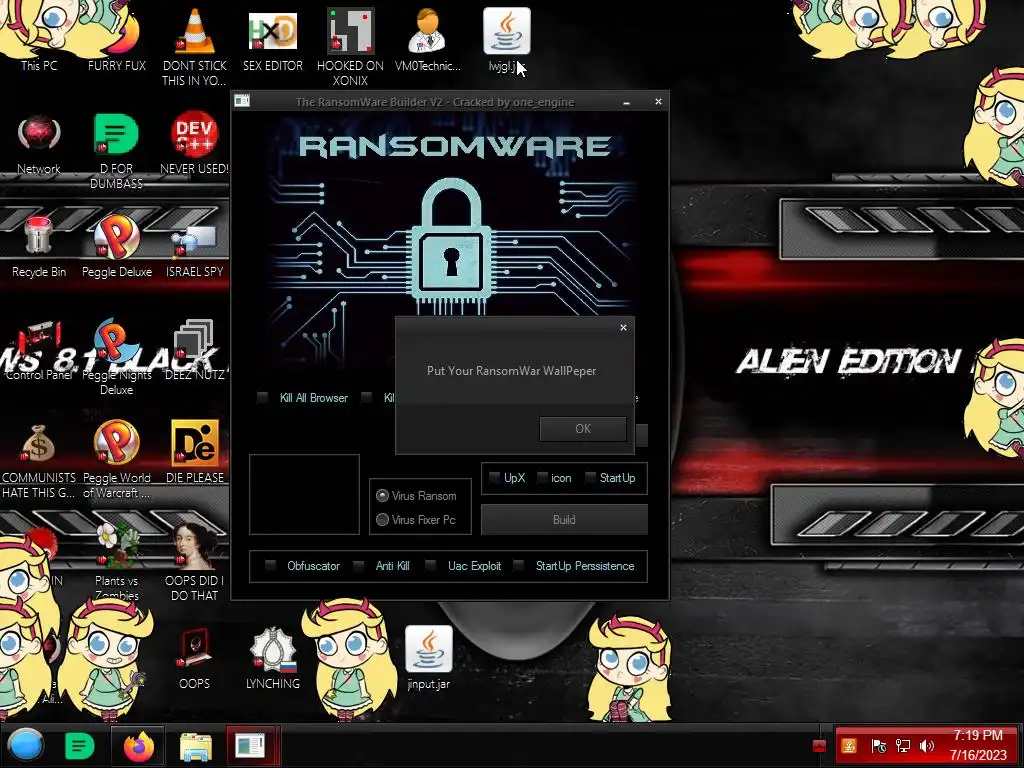Toggle the UpX checkbox

point(494,477)
